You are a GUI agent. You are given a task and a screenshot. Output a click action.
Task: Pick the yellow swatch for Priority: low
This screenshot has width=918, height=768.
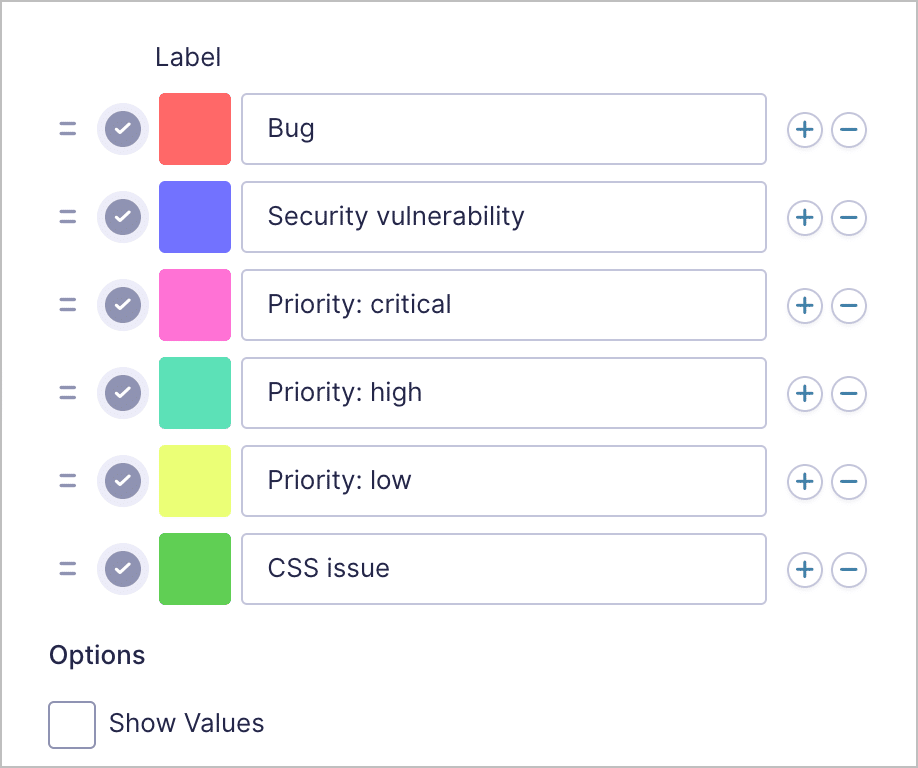(195, 481)
